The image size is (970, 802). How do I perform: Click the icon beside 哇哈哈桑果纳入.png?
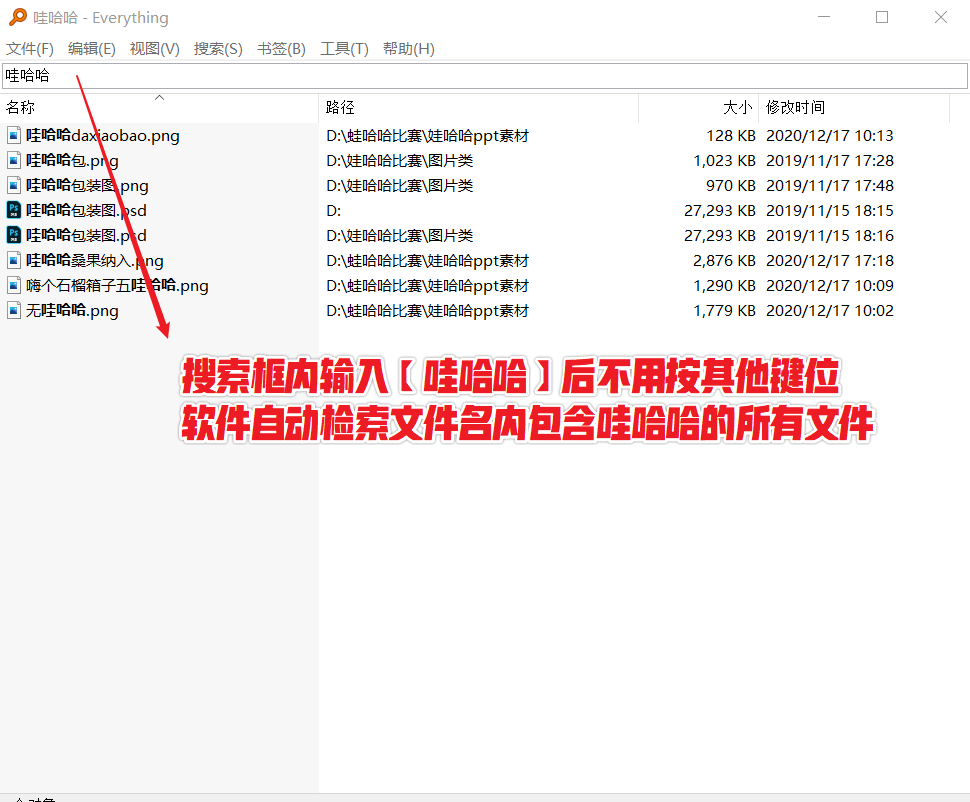[x=12, y=260]
